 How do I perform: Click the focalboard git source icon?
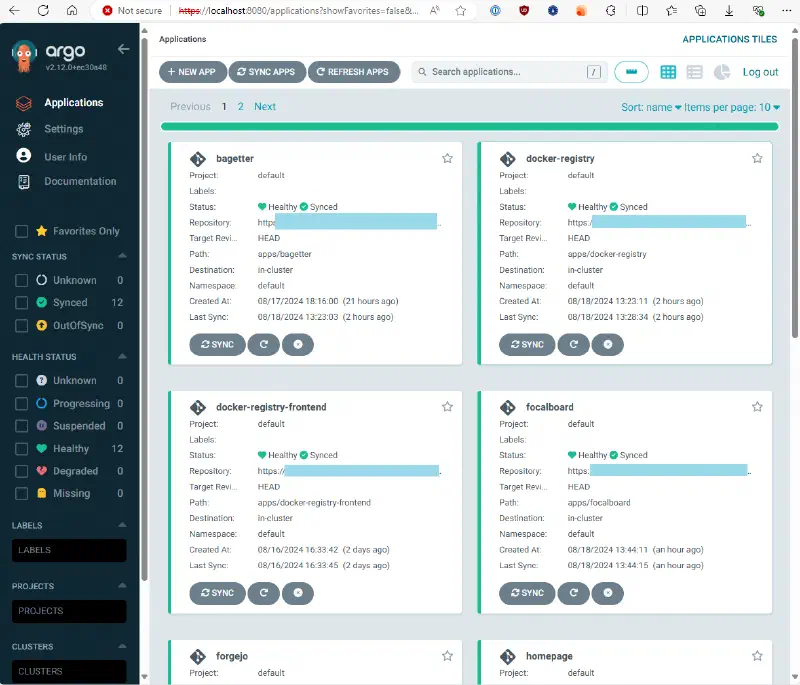click(x=508, y=408)
